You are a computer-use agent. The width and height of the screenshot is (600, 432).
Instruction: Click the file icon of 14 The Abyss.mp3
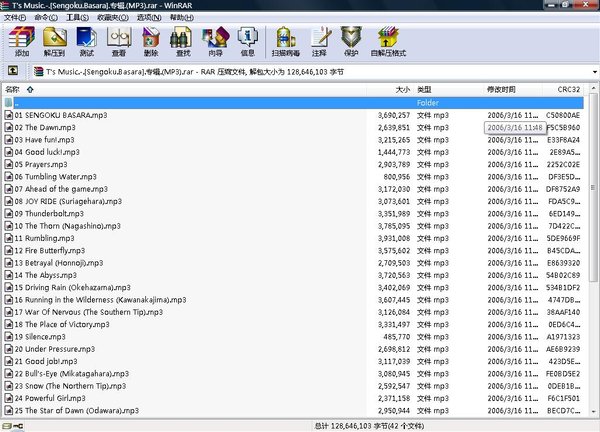(x=8, y=275)
